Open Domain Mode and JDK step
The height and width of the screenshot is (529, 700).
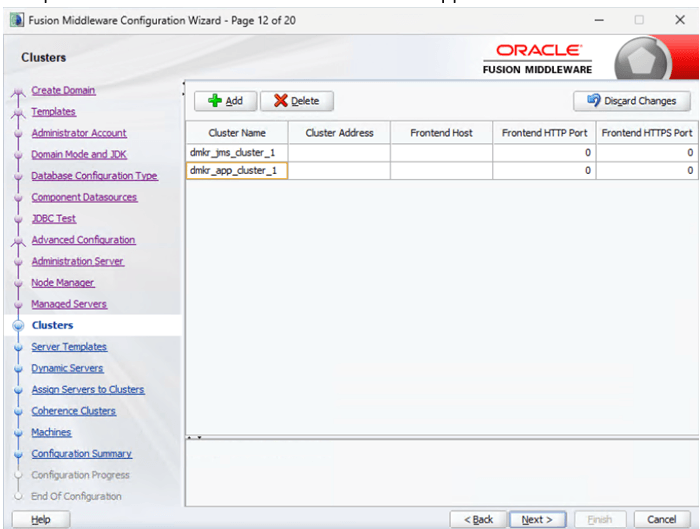(x=79, y=154)
